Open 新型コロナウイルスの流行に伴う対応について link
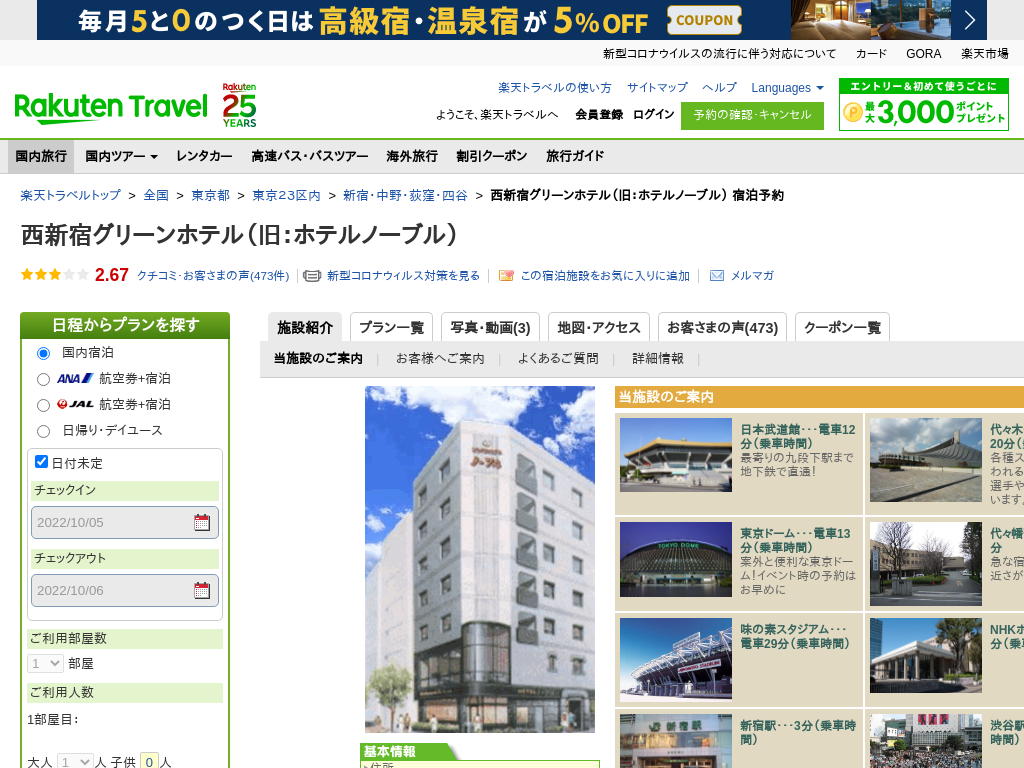Image resolution: width=1024 pixels, height=768 pixels. click(x=719, y=54)
